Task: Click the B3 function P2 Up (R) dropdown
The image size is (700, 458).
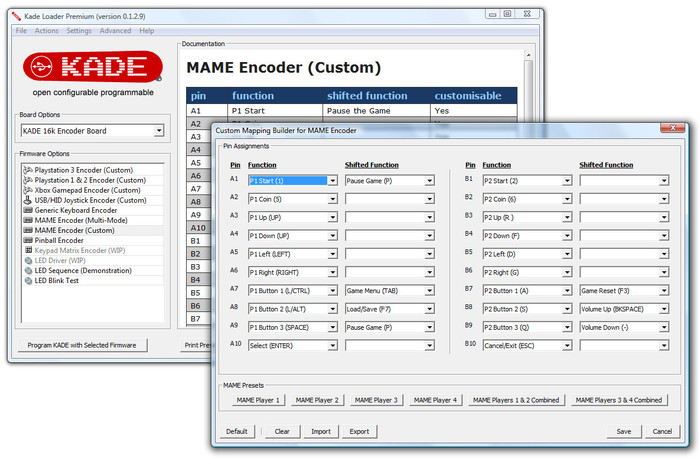Action: [x=567, y=217]
